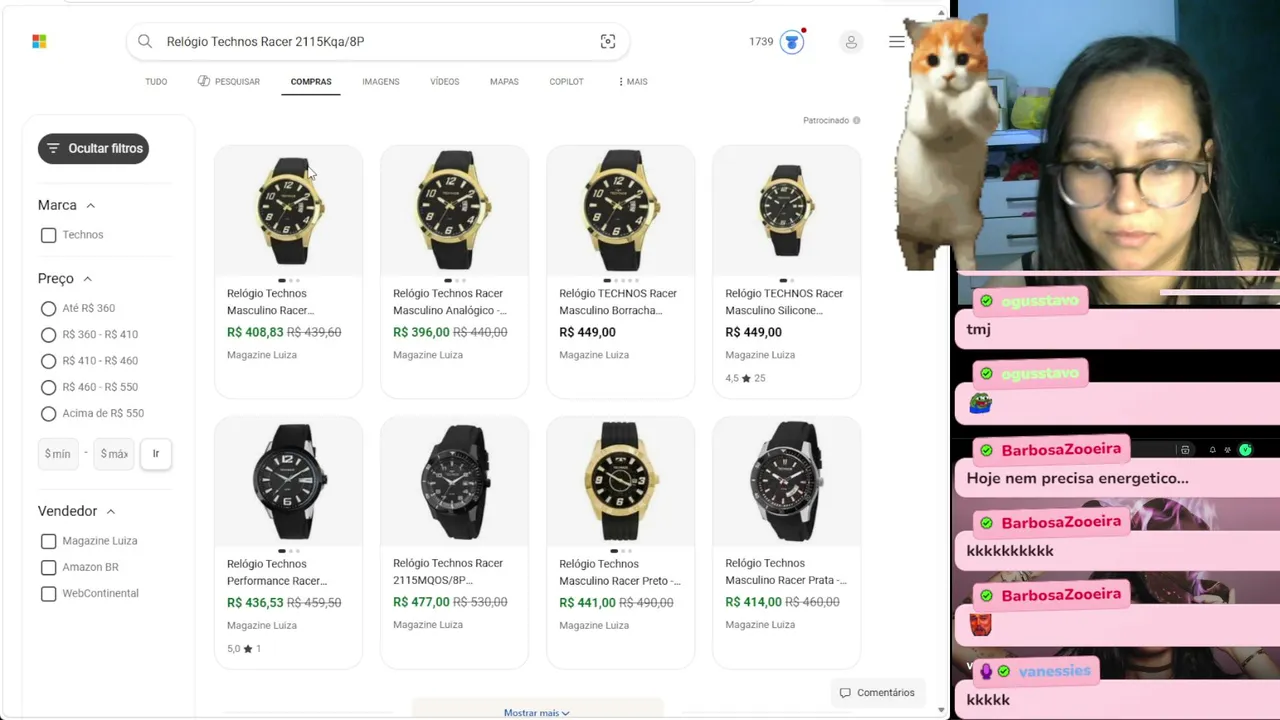Tick the Amazon BR checkbox
This screenshot has width=1280, height=720.
tap(48, 567)
